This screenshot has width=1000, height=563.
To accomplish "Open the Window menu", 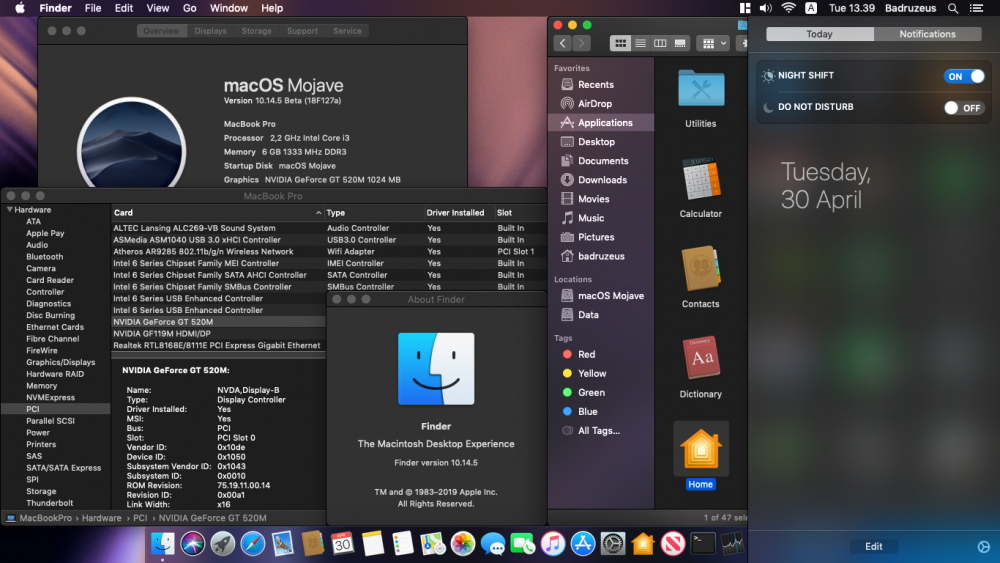I will click(x=228, y=8).
